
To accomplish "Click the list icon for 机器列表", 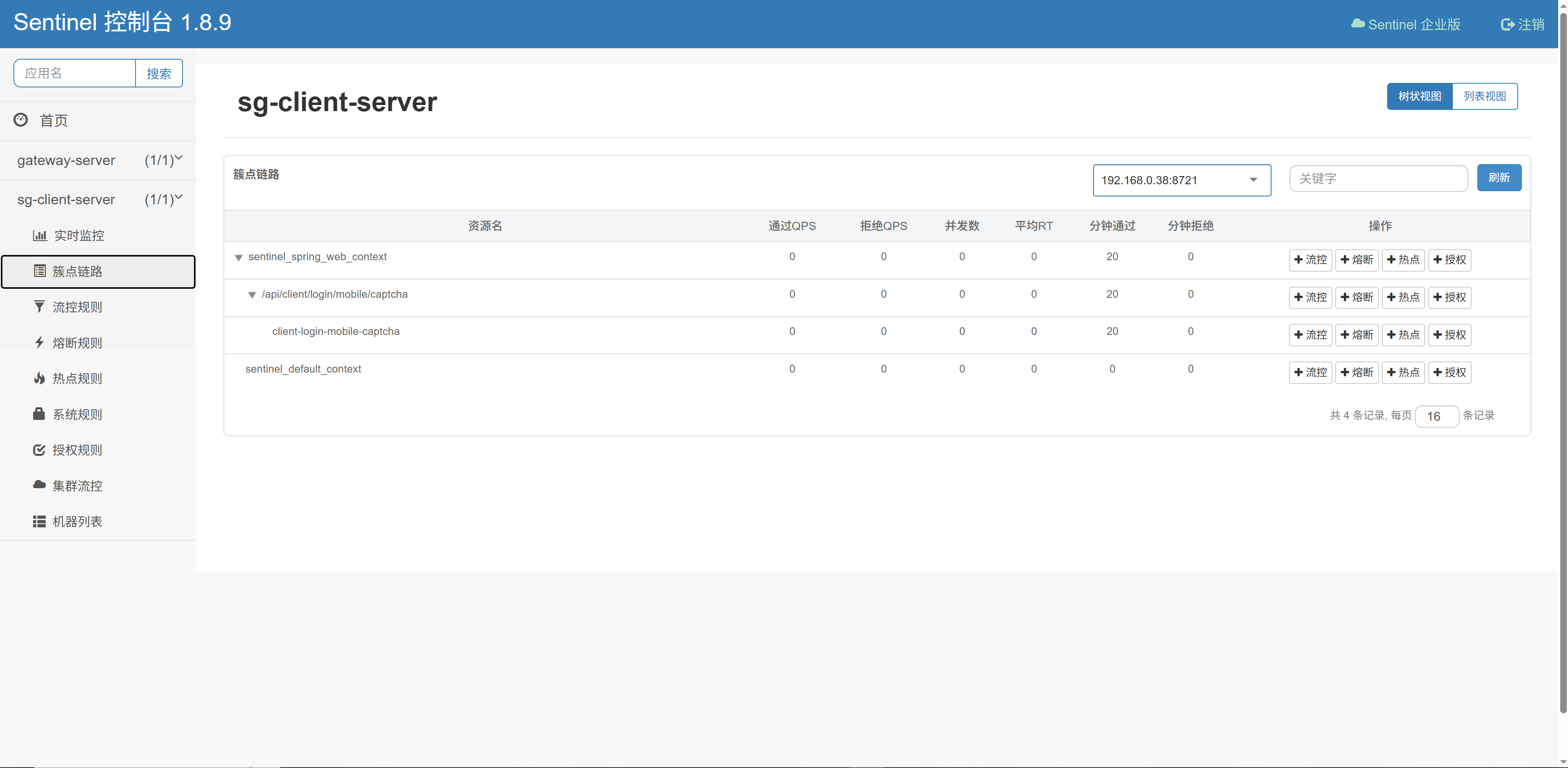I will tap(39, 521).
